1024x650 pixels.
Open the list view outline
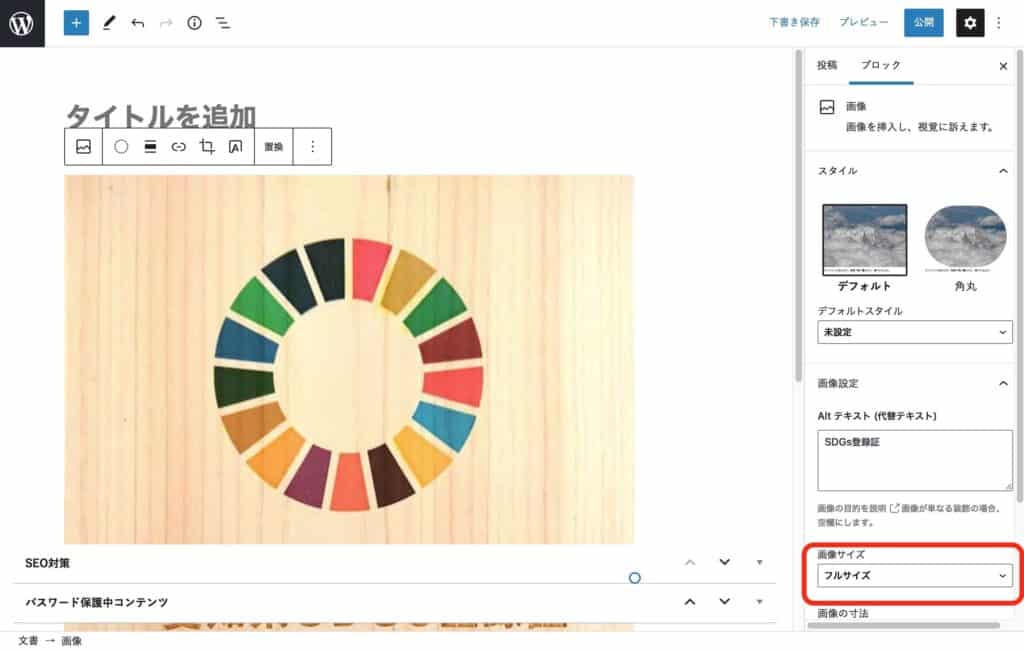pos(223,24)
